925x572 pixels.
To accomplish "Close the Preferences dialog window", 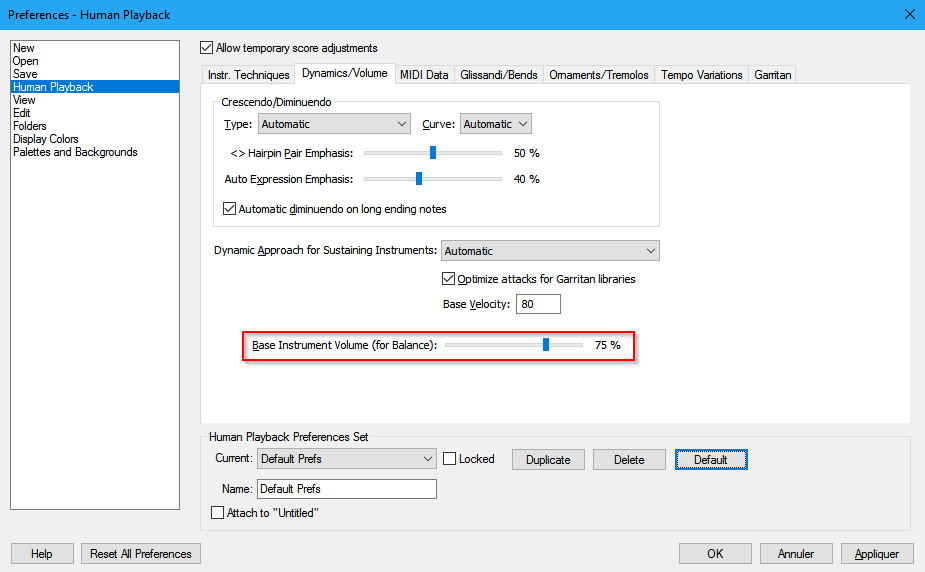I will pos(909,14).
